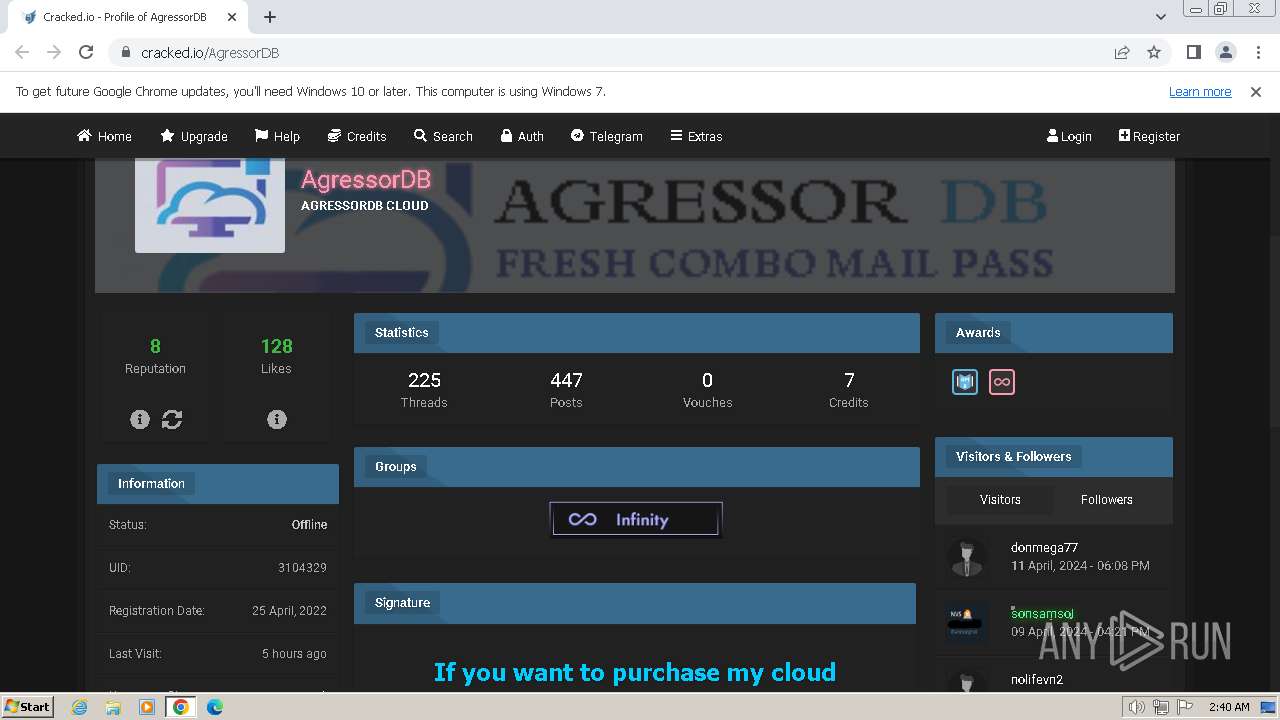Bookmark this page with the star icon
The height and width of the screenshot is (720, 1280).
1154,52
